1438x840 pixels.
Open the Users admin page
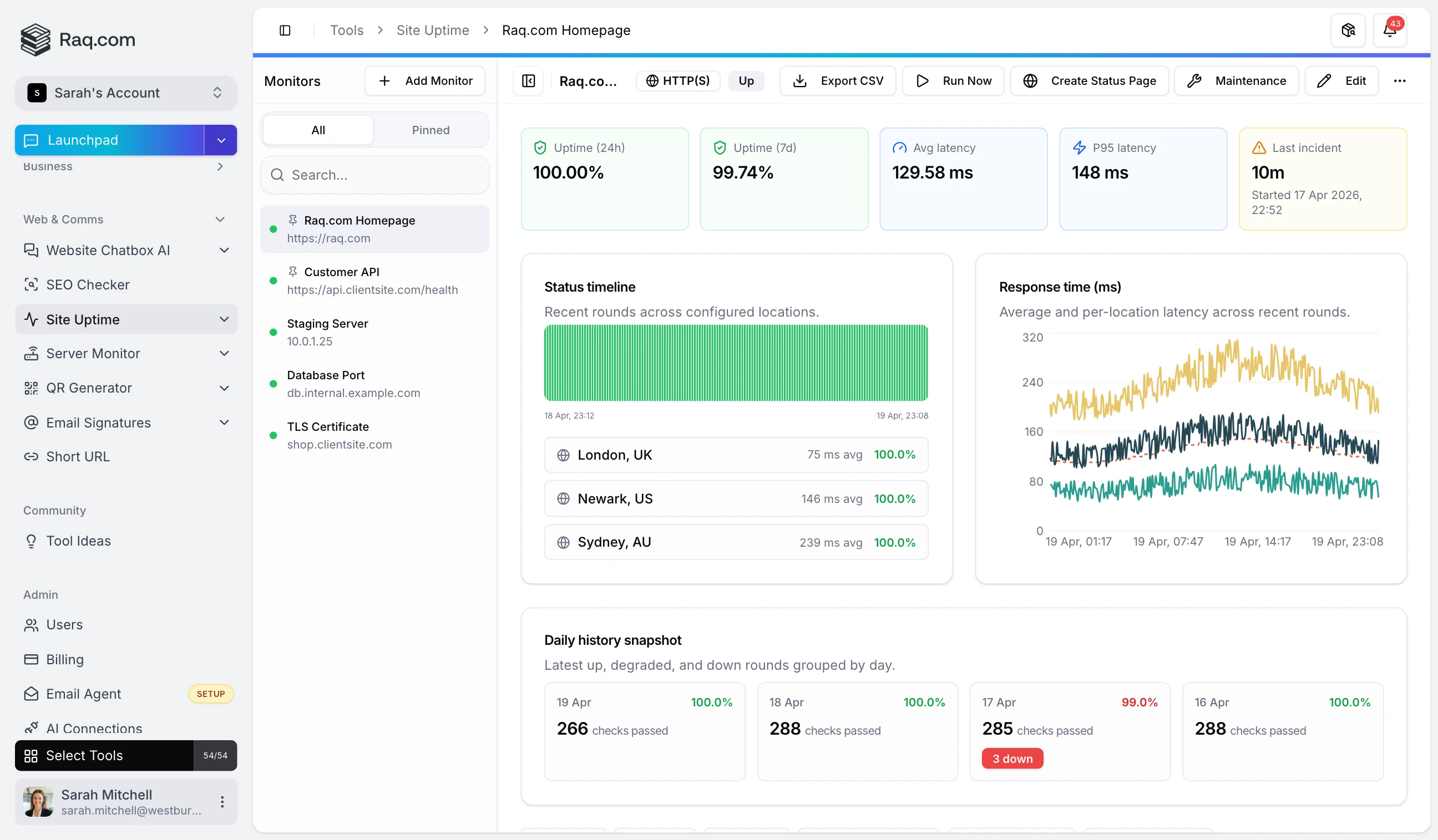tap(64, 624)
